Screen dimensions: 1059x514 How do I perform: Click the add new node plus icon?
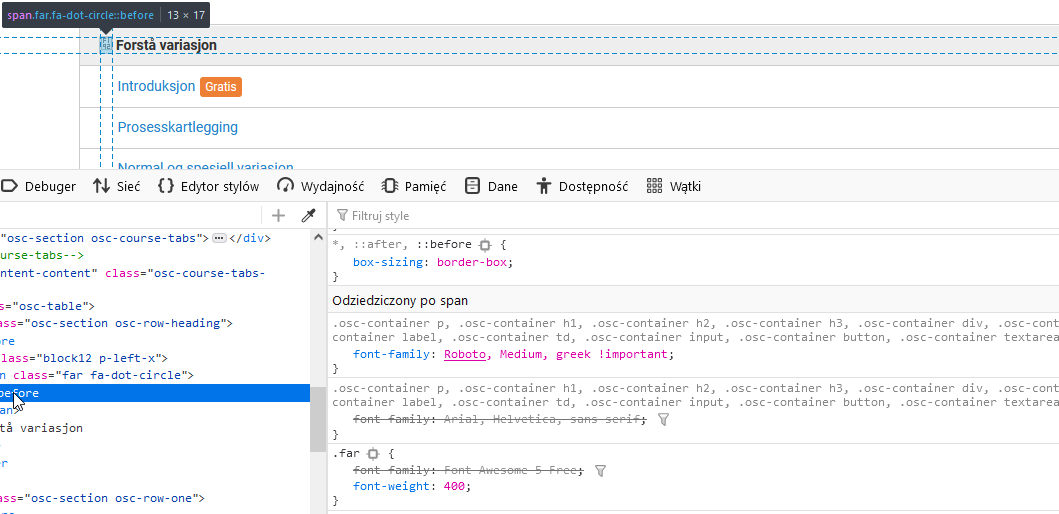[x=279, y=215]
